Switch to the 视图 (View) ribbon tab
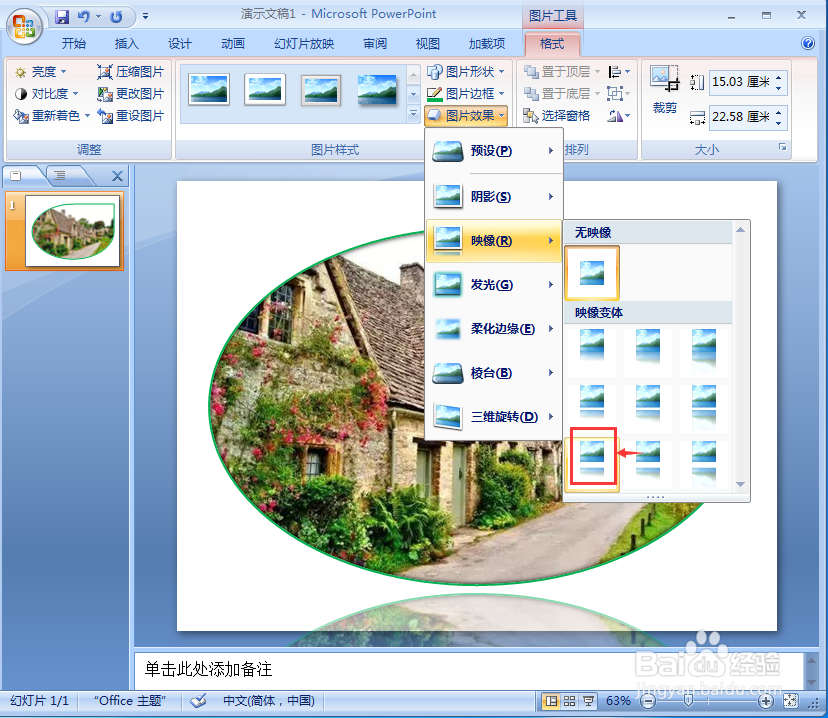Viewport: 828px width, 718px height. tap(428, 44)
